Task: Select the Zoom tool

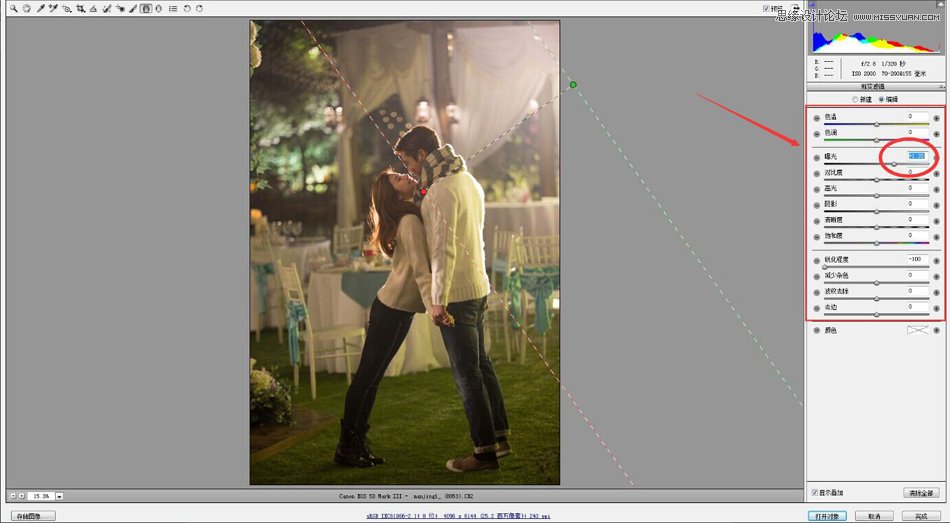Action: point(13,8)
